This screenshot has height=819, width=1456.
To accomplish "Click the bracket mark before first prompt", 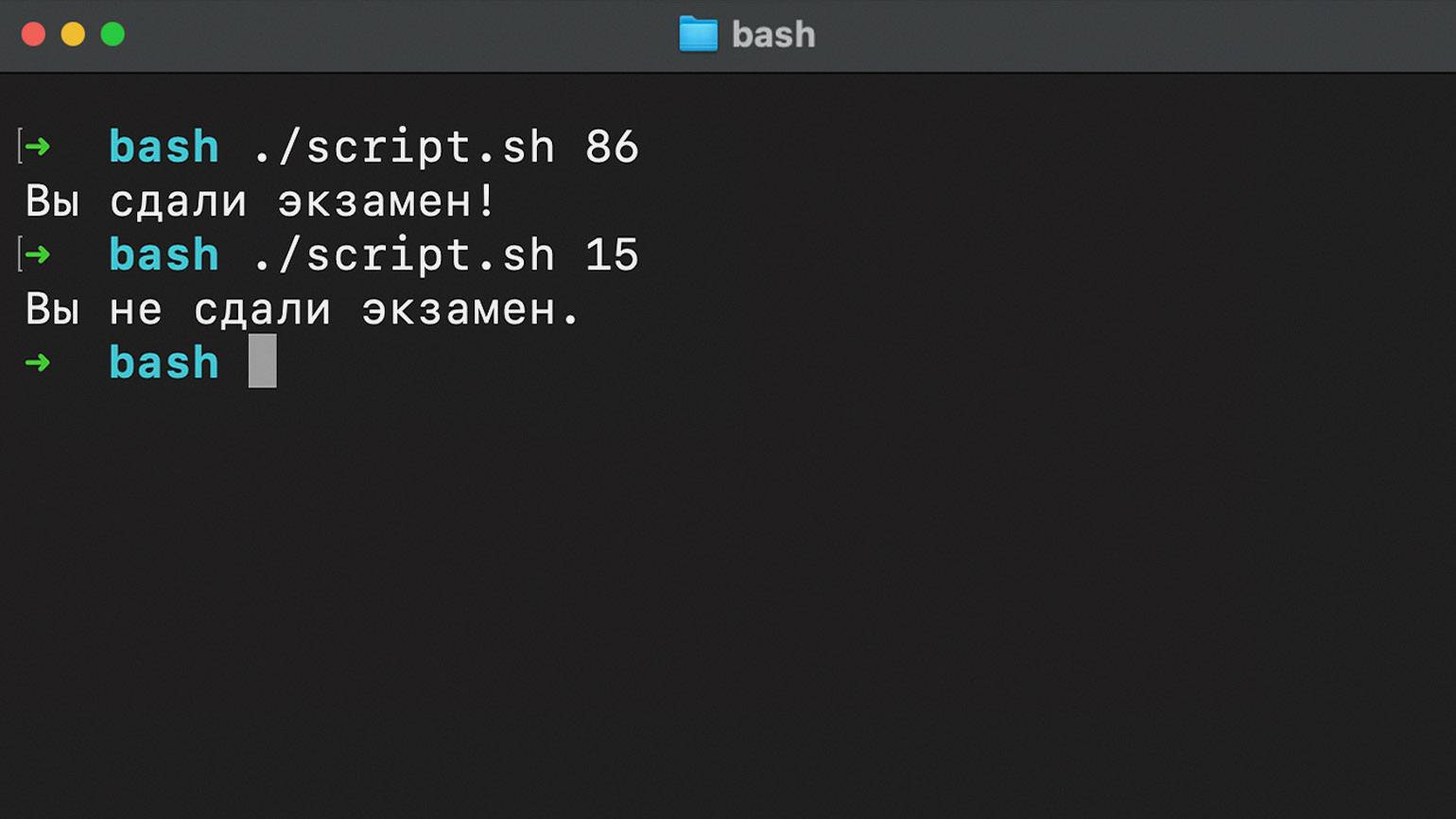I will tap(19, 147).
